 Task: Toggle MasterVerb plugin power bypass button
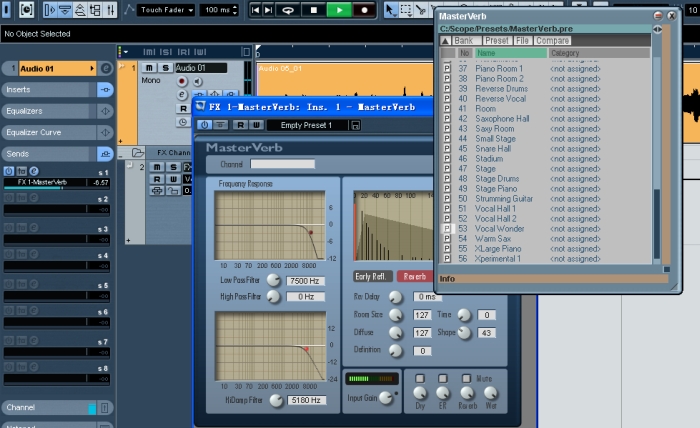[204, 125]
